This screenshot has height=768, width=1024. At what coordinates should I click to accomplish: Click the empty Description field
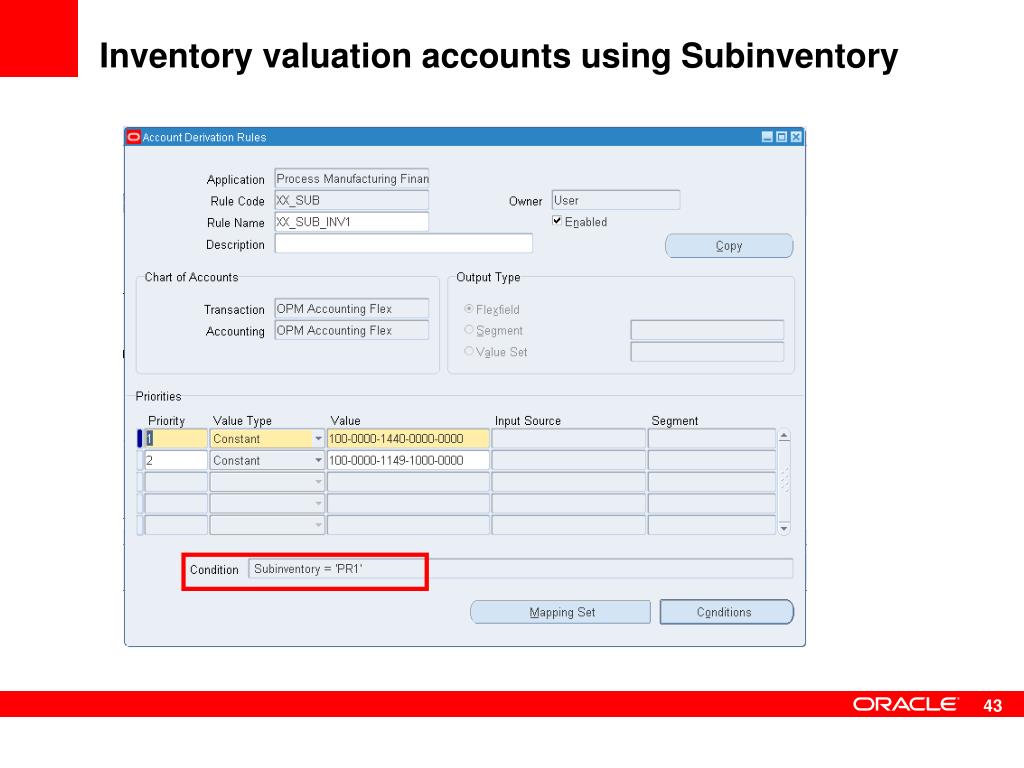404,244
